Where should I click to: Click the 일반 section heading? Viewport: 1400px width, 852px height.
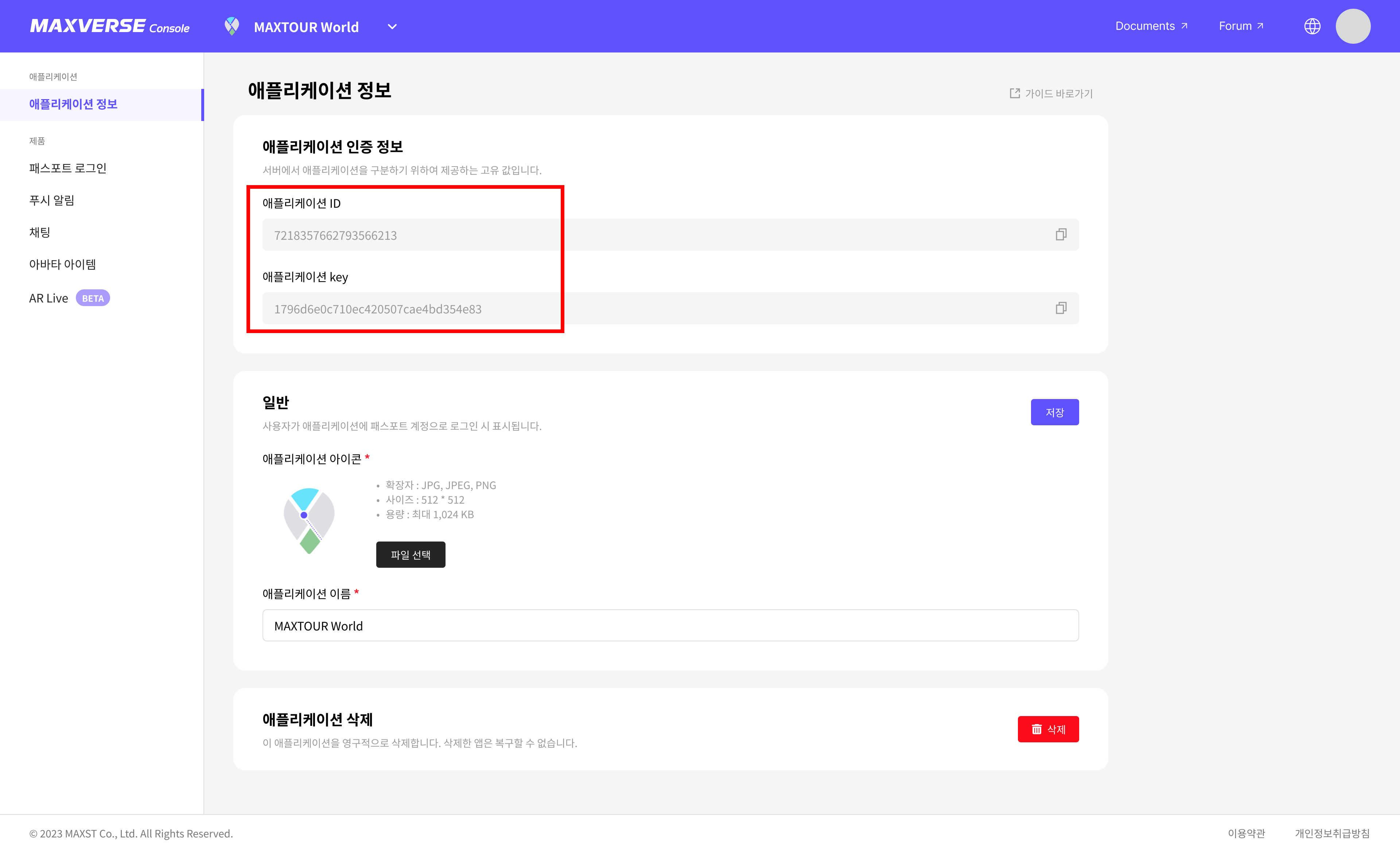[276, 402]
